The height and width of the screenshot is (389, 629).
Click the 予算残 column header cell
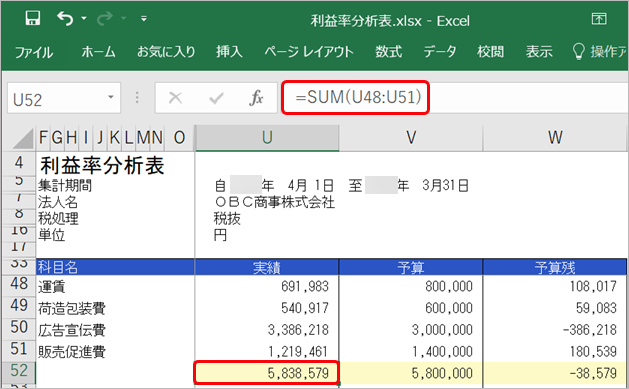555,267
